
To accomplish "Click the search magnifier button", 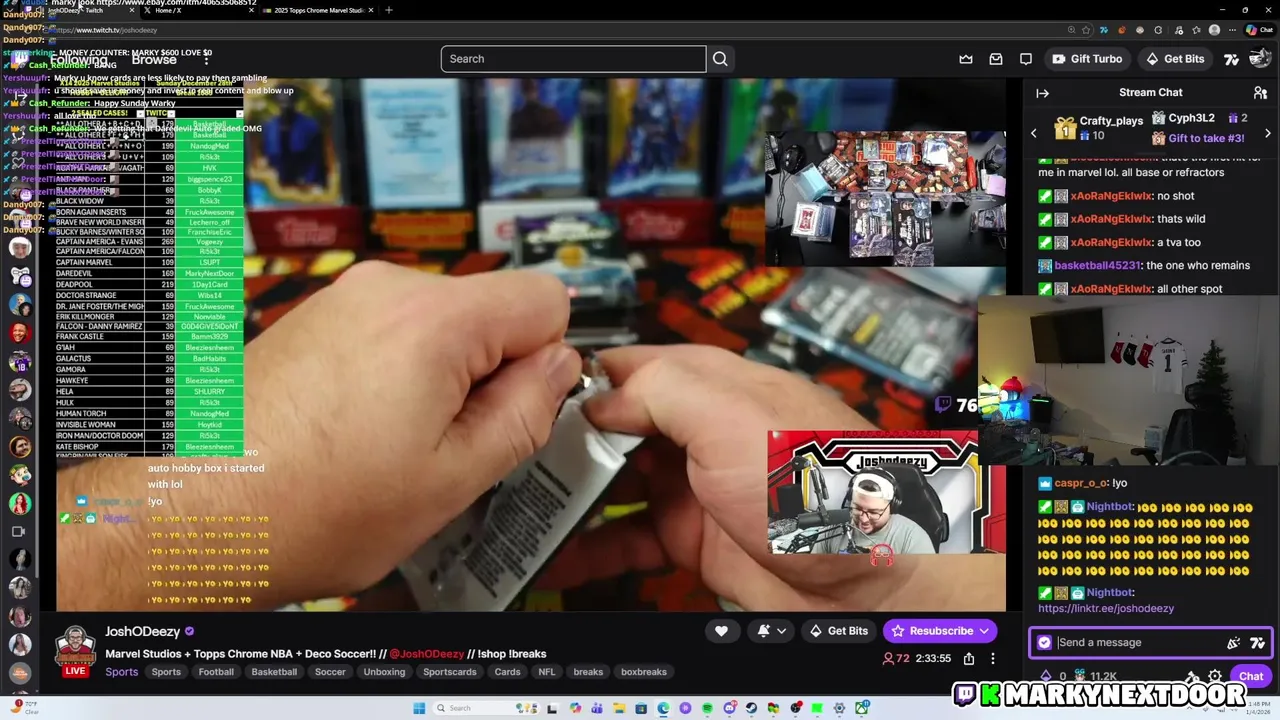I will [720, 59].
